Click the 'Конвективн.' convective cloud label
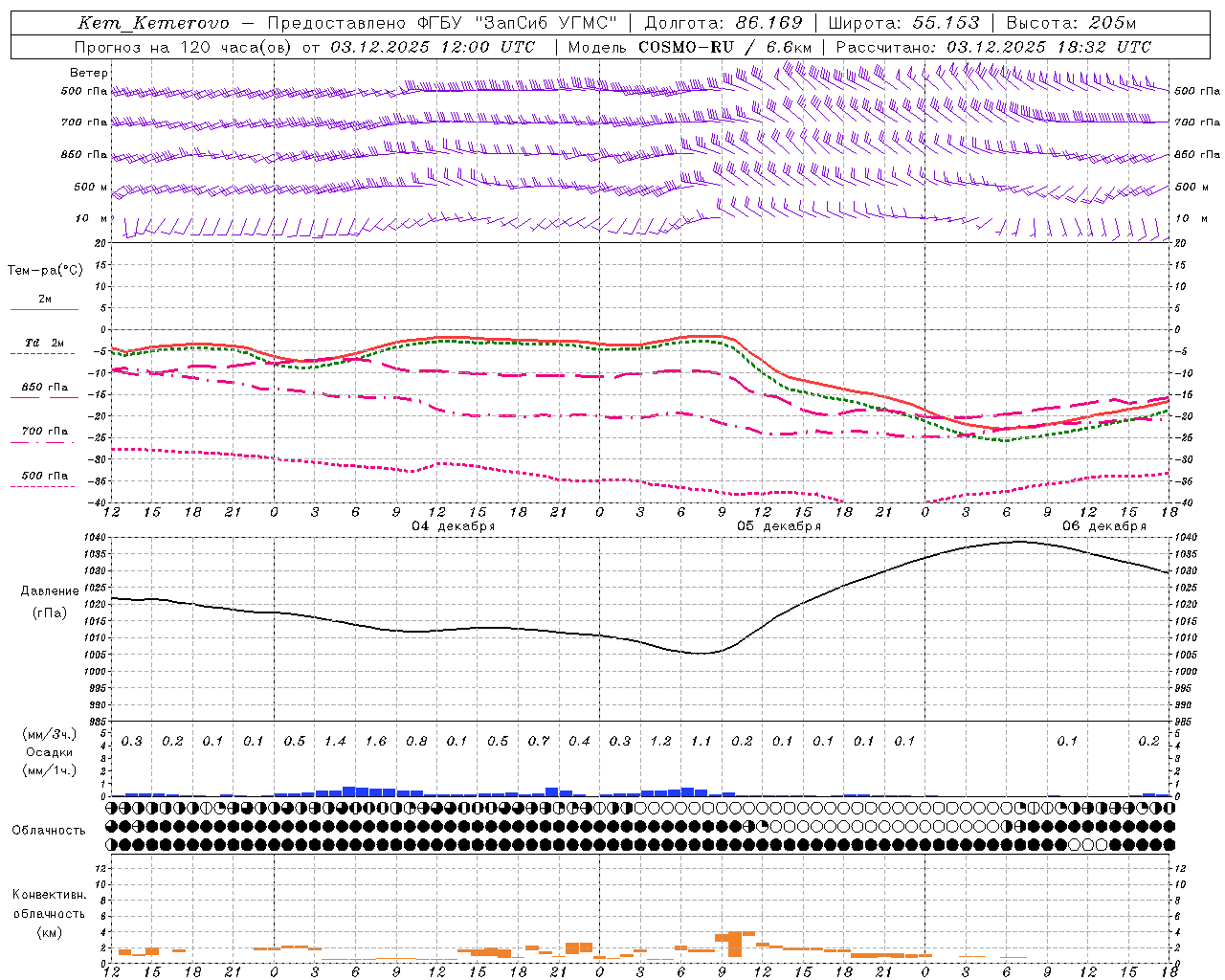The width and height of the screenshot is (1225, 980). point(50,895)
